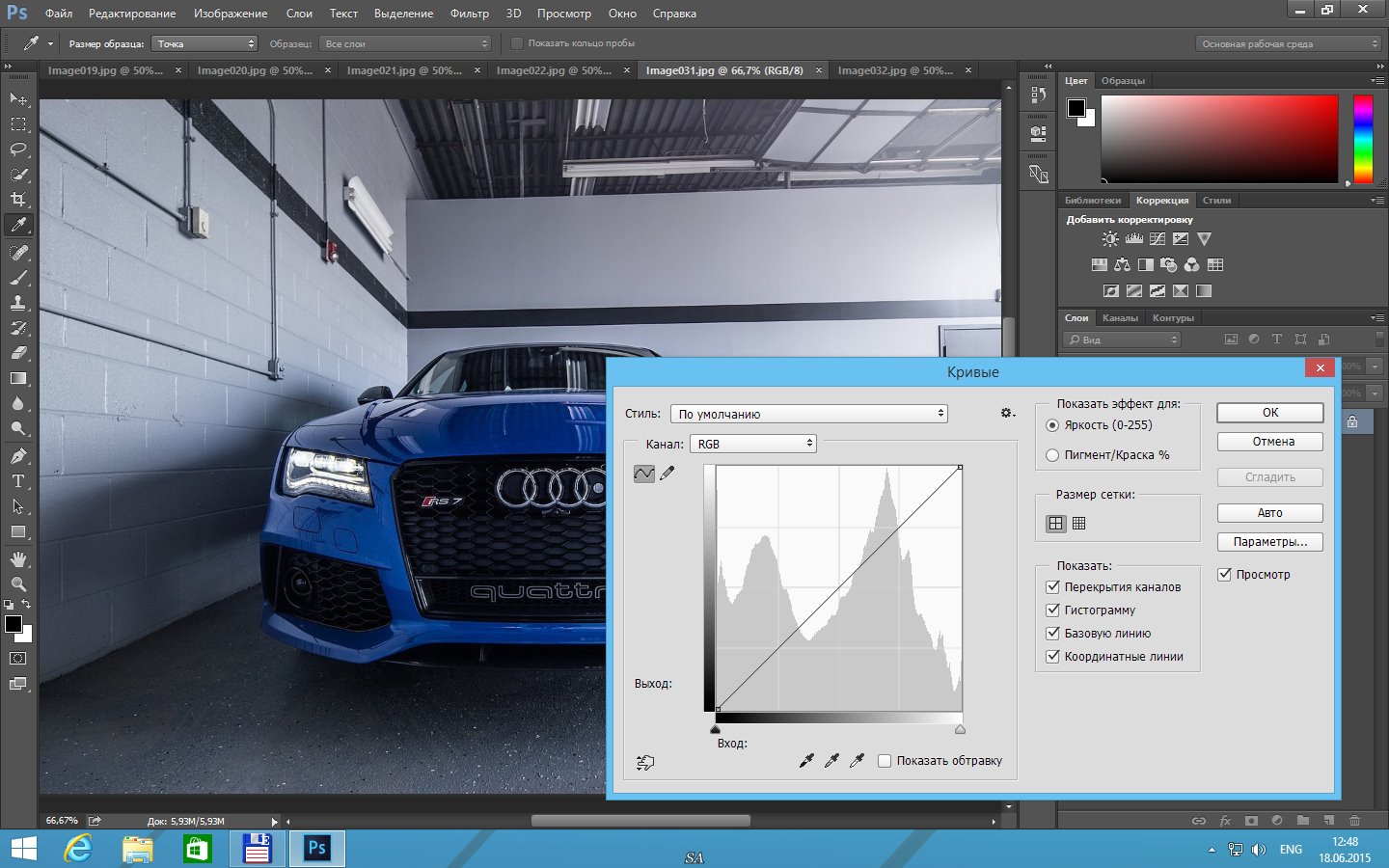Screen dimensions: 1389x868
Task: Select the black point eyedropper
Action: click(x=806, y=761)
